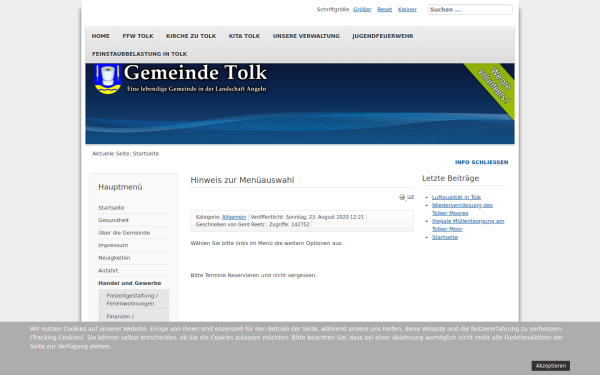600x375 pixels.
Task: Click the Zugriffe: 142752 text
Action: (x=289, y=225)
